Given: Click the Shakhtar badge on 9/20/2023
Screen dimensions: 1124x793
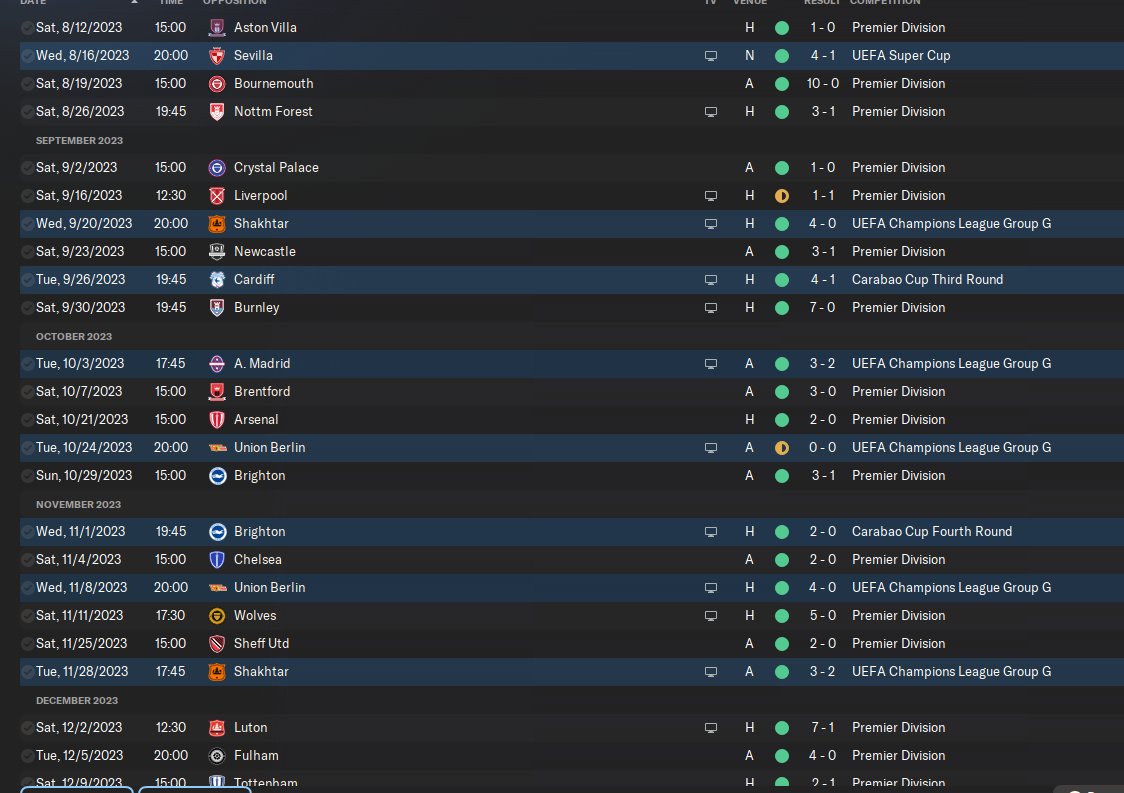Looking at the screenshot, I should (216, 224).
